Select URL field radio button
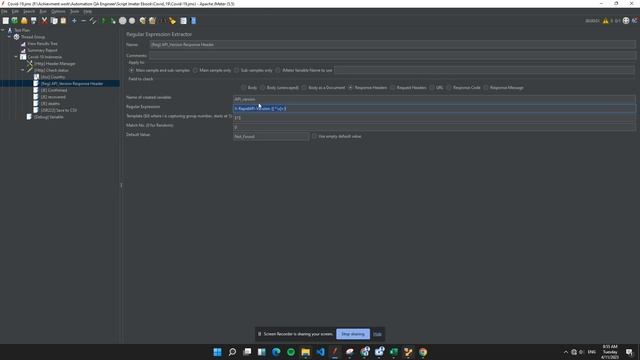This screenshot has width=640, height=360. pyautogui.click(x=432, y=88)
